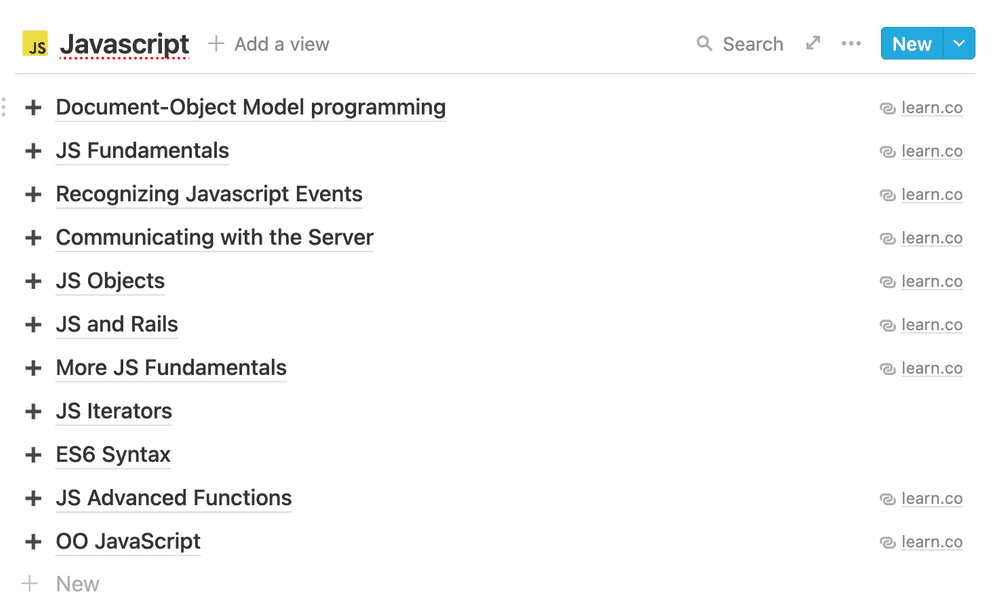This screenshot has width=1000, height=613.
Task: Click the + icon next to JS Fundamentals
Action: pyautogui.click(x=33, y=150)
